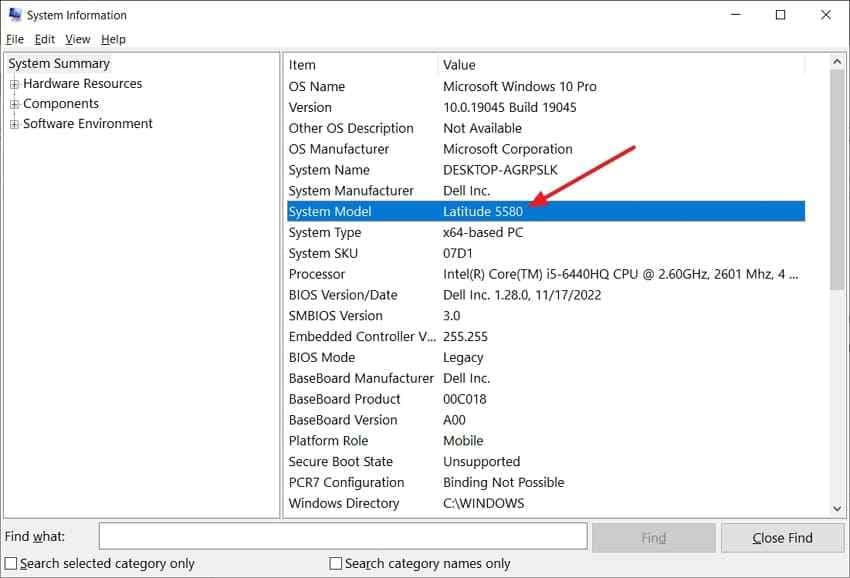Viewport: 850px width, 578px height.
Task: Click the C:\WINDOWS value
Action: pyautogui.click(x=484, y=503)
